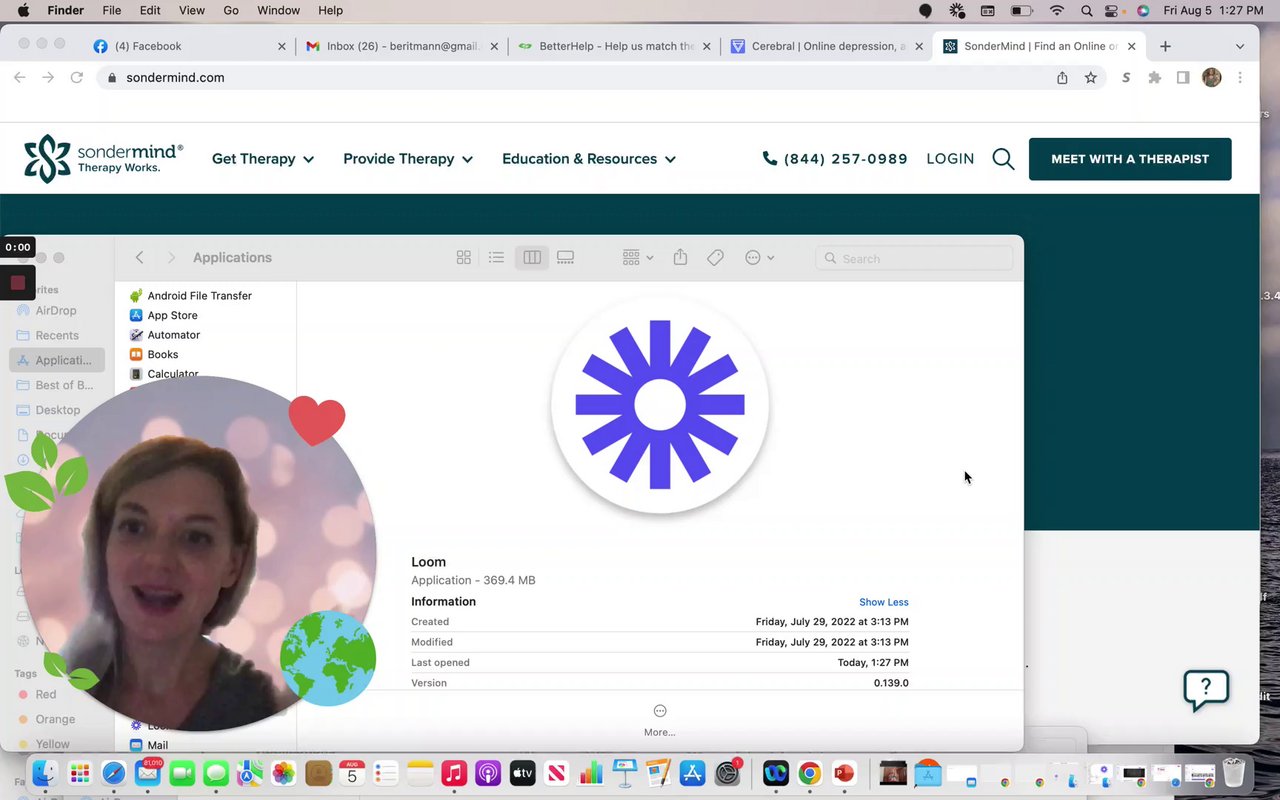The image size is (1280, 800).
Task: Open the Chrome profile avatar
Action: 1212,78
